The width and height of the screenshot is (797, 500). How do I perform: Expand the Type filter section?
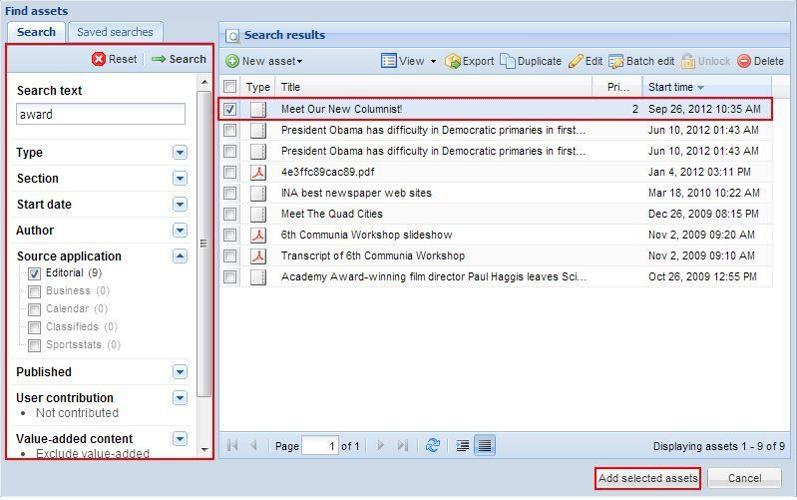[180, 153]
